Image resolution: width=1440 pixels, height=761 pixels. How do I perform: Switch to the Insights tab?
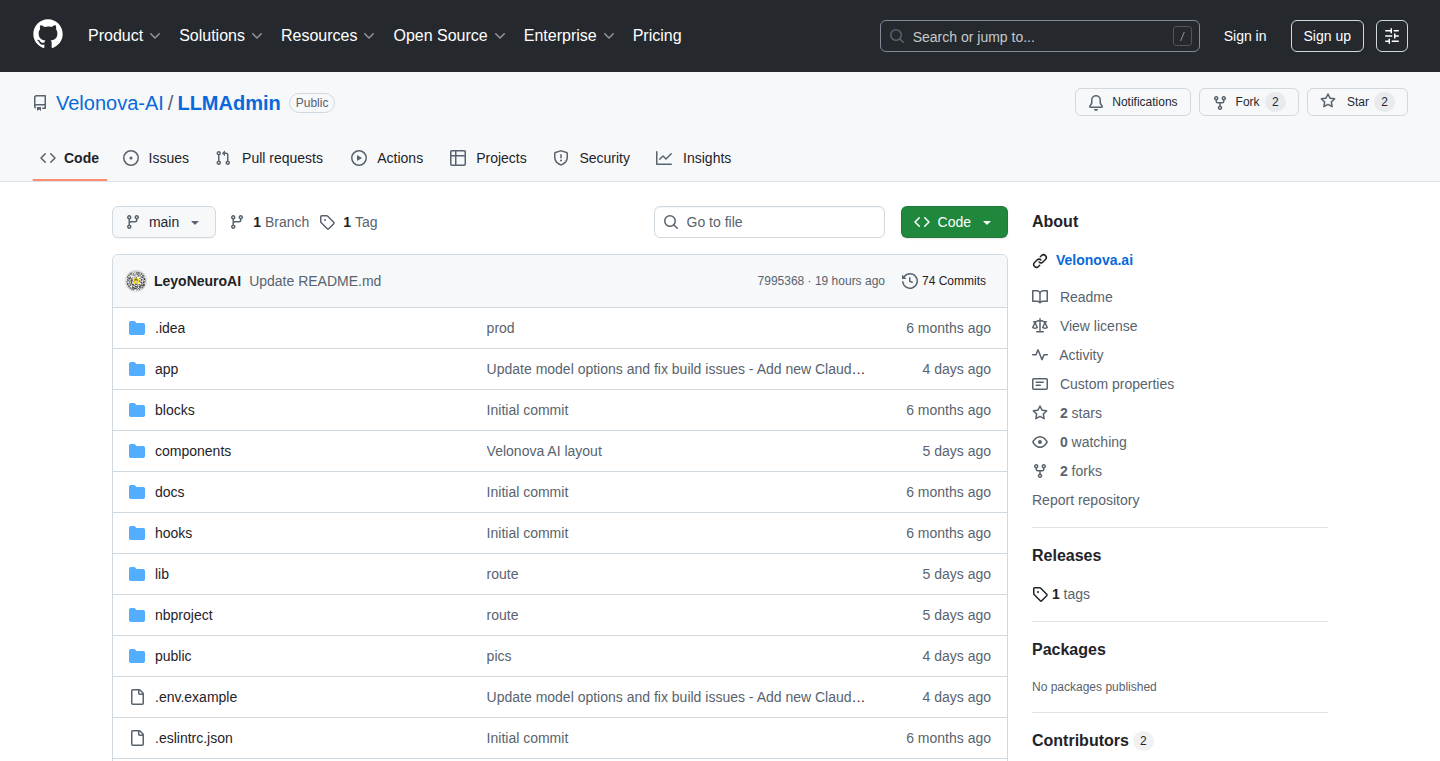point(694,158)
